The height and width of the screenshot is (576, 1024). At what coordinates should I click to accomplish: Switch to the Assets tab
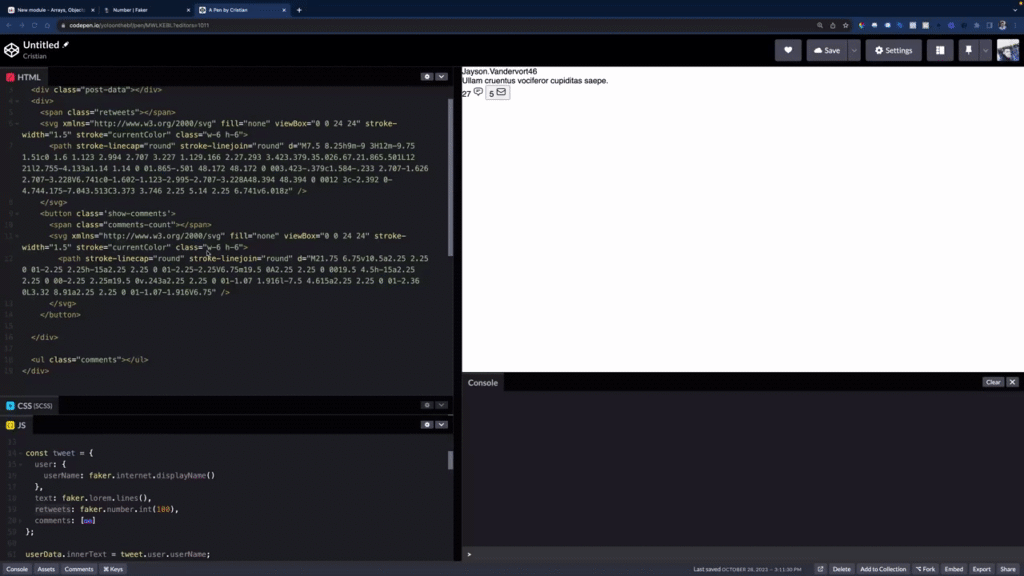tap(45, 569)
